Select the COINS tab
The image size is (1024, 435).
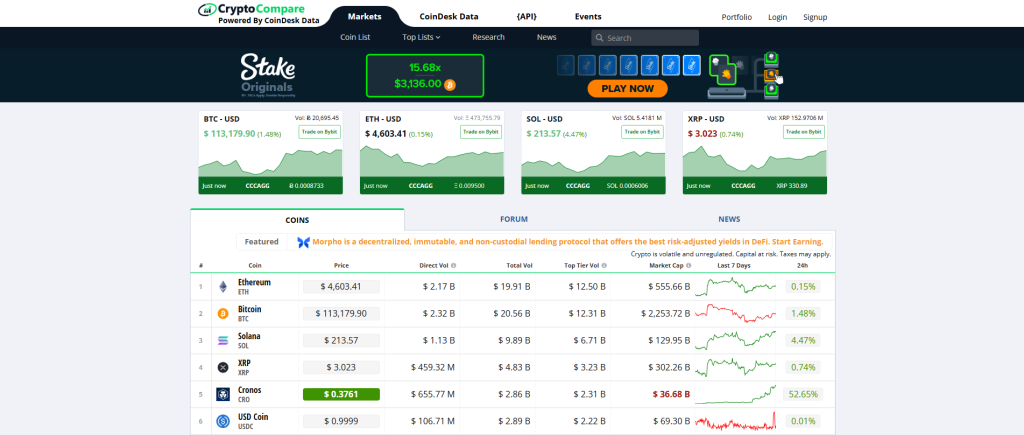tap(297, 219)
